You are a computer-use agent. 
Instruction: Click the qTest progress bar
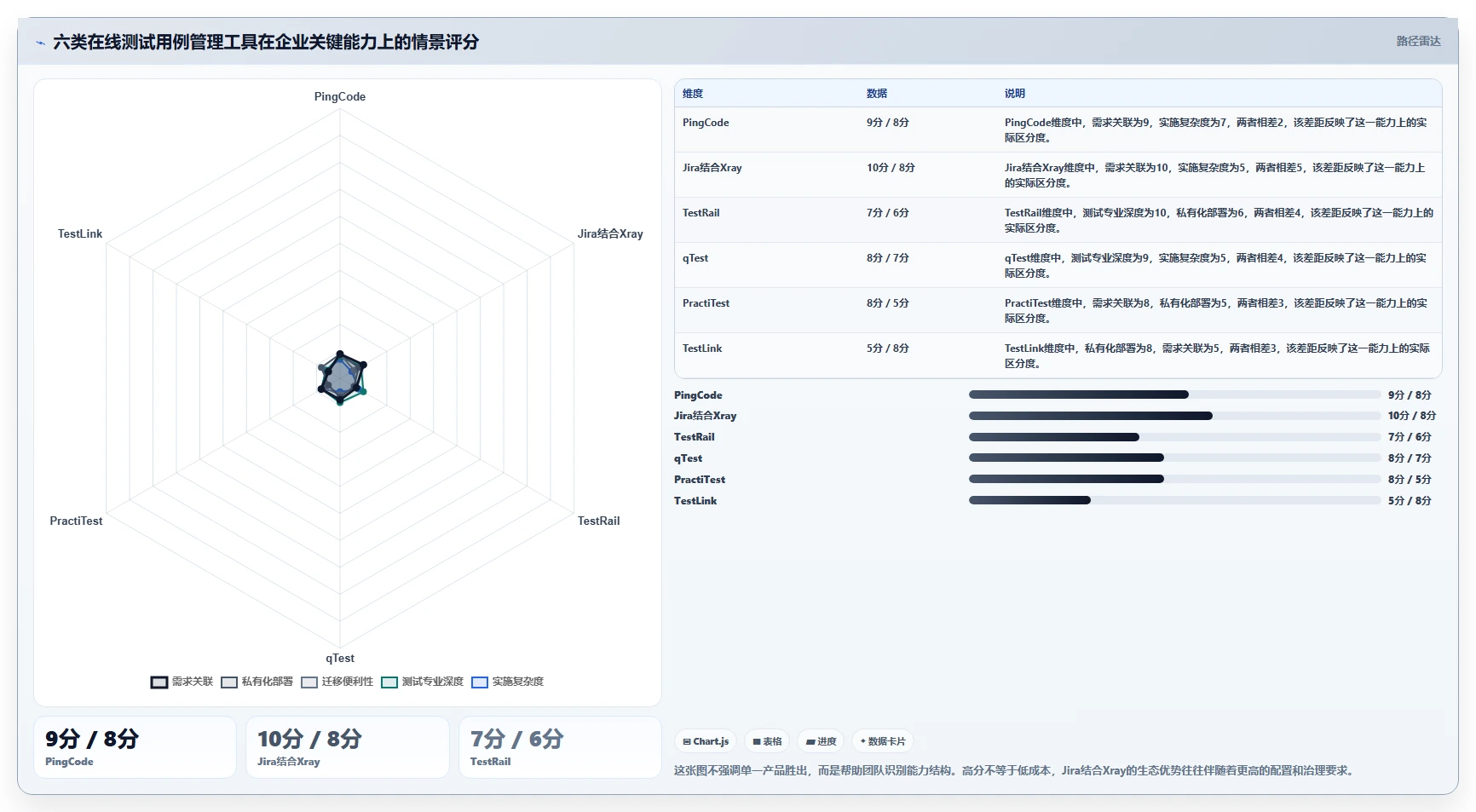(1175, 458)
